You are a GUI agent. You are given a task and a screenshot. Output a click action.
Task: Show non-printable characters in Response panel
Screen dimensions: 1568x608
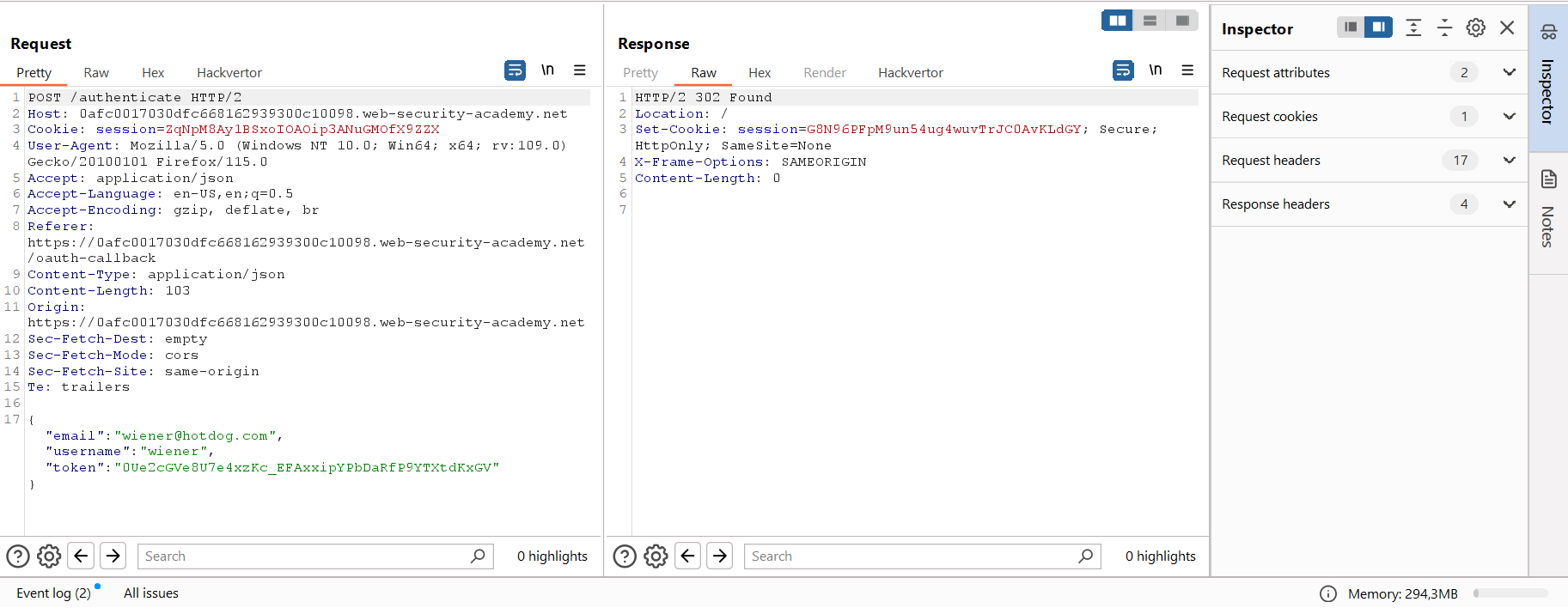pos(1156,70)
